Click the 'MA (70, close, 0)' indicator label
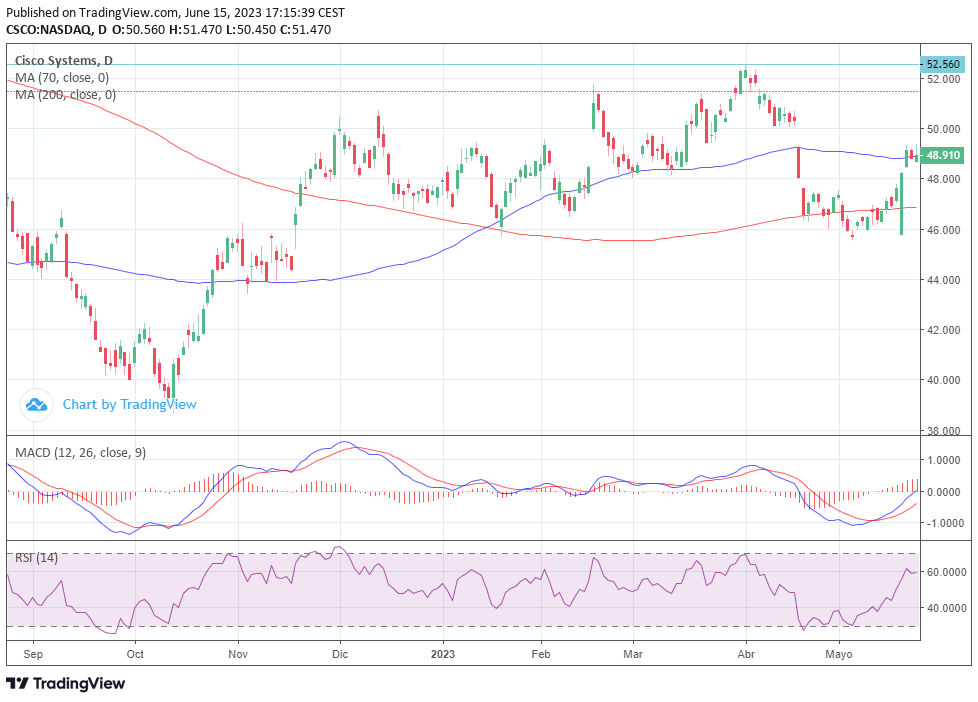Screen dimensions: 978x702 click(x=62, y=78)
